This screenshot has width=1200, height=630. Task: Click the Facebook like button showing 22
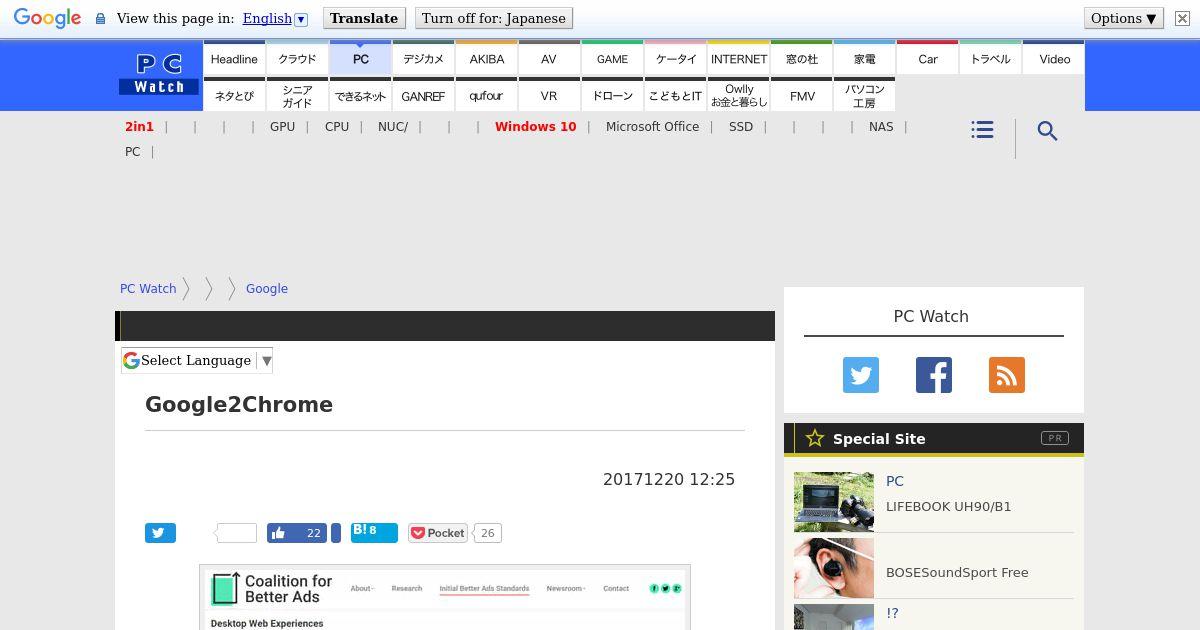[x=297, y=533]
